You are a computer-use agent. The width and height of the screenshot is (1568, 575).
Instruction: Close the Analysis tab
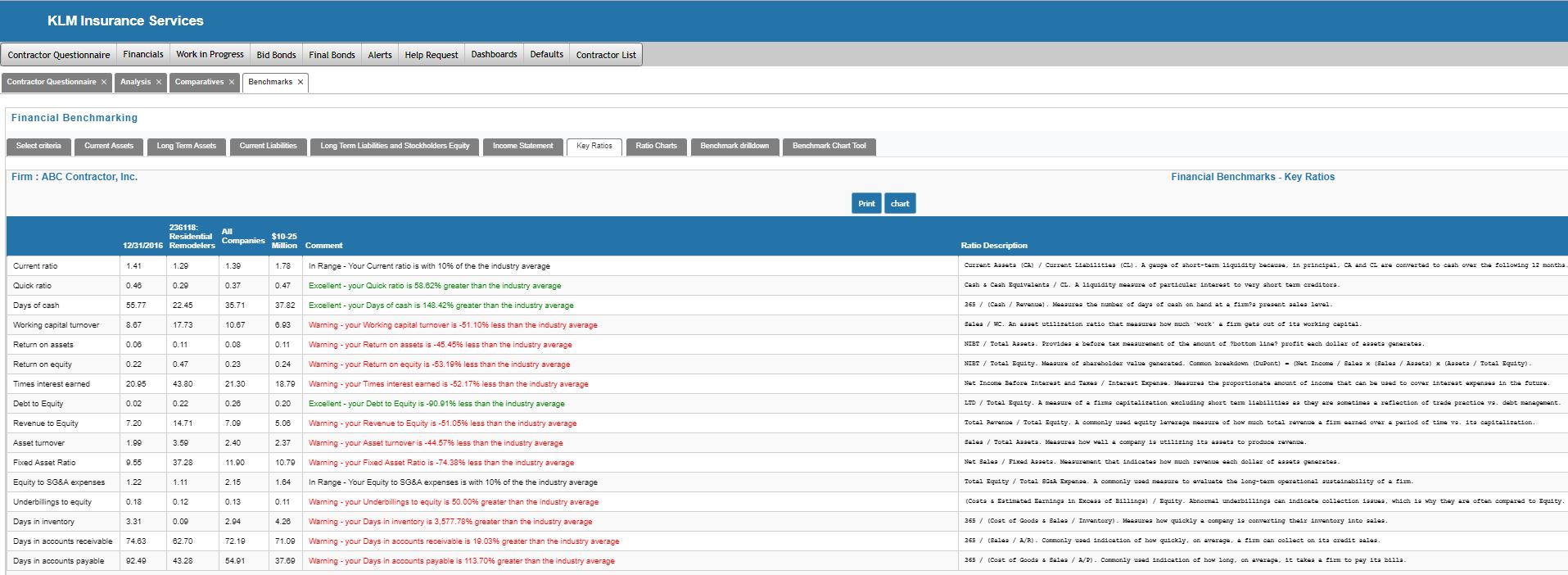click(159, 82)
